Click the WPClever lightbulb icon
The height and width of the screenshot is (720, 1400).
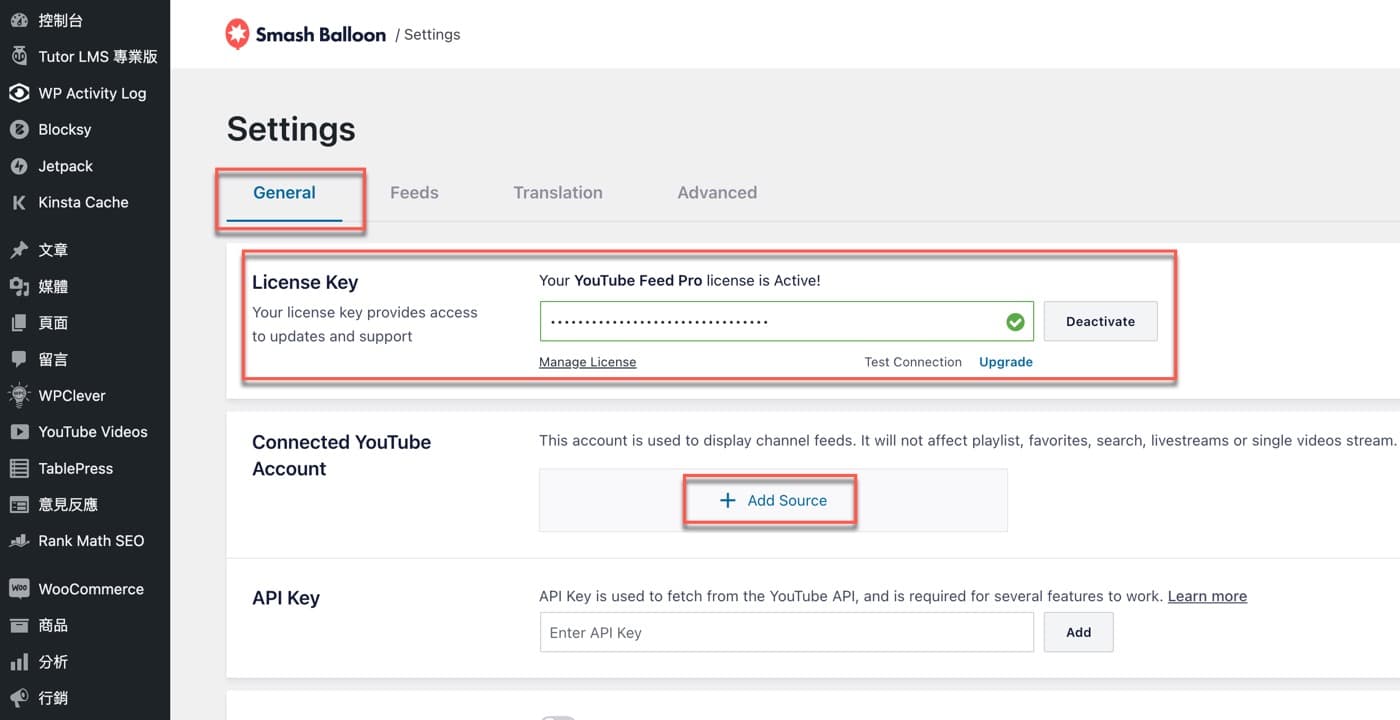19,395
